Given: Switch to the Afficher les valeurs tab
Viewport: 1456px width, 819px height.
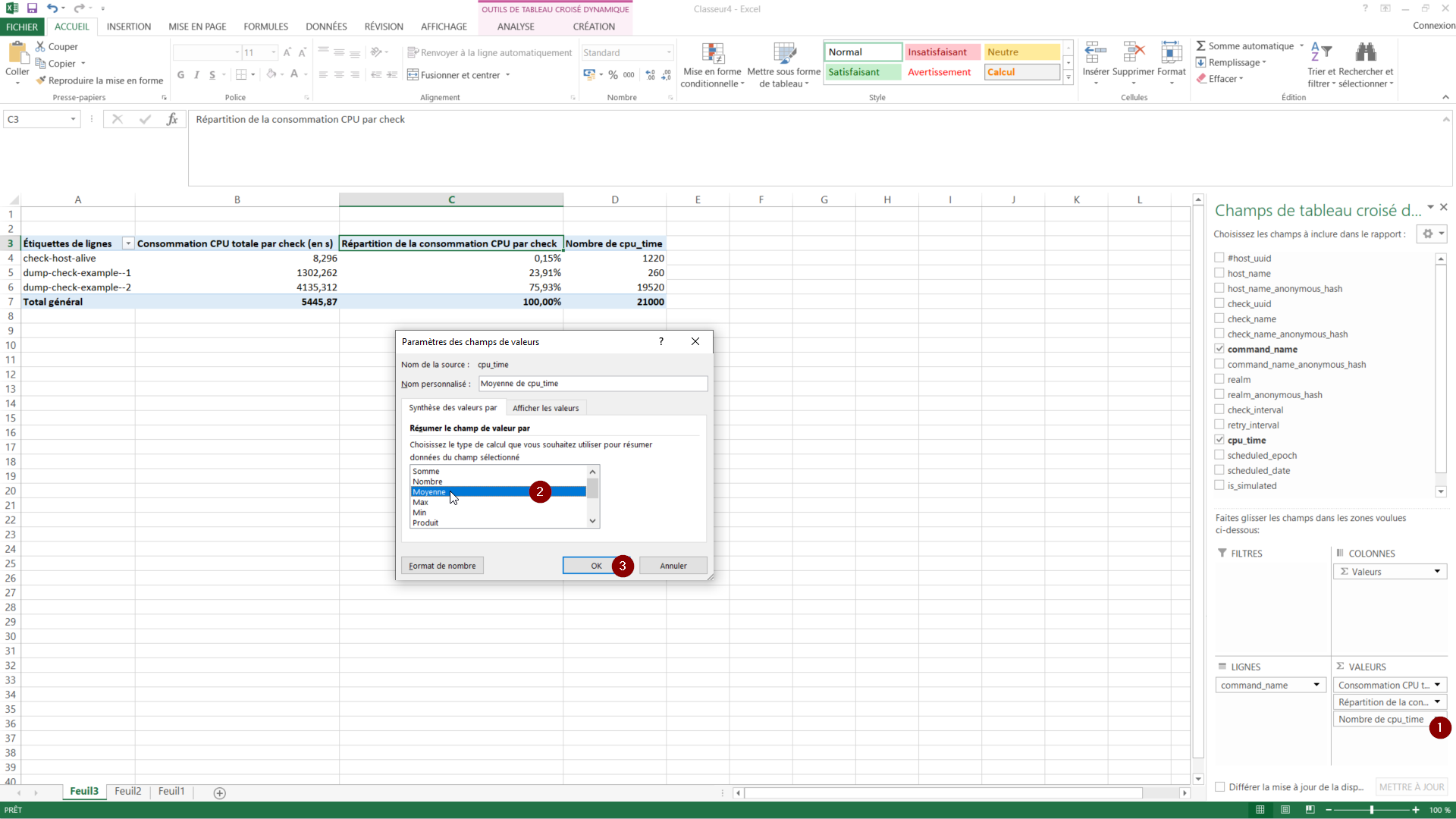Looking at the screenshot, I should pyautogui.click(x=545, y=408).
